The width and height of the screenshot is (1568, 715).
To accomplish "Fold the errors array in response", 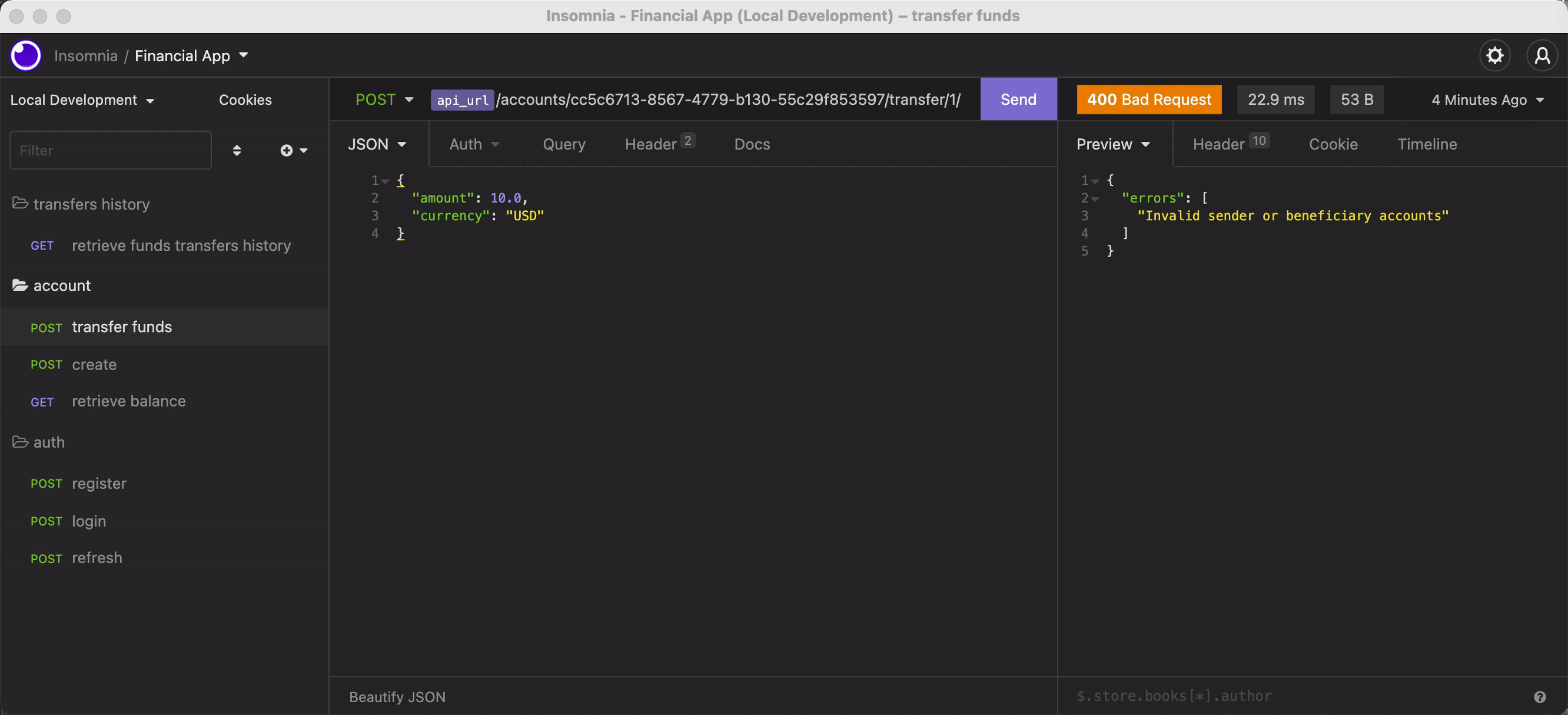I will [1094, 199].
